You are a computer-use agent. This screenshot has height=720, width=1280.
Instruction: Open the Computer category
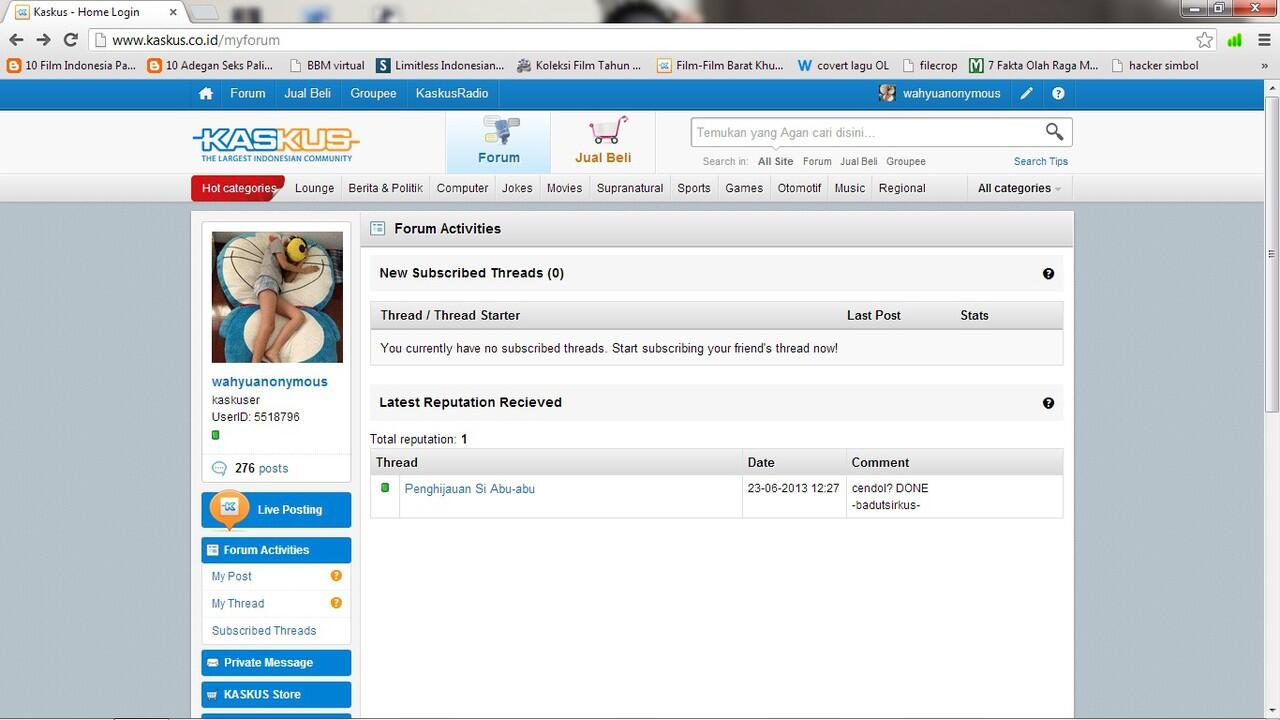462,188
